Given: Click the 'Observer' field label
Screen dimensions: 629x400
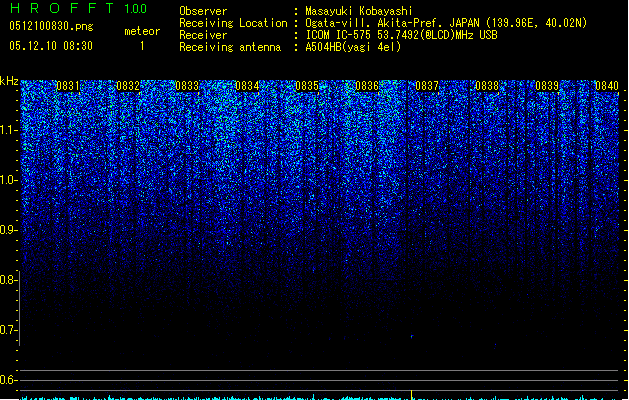Looking at the screenshot, I should pos(203,11).
